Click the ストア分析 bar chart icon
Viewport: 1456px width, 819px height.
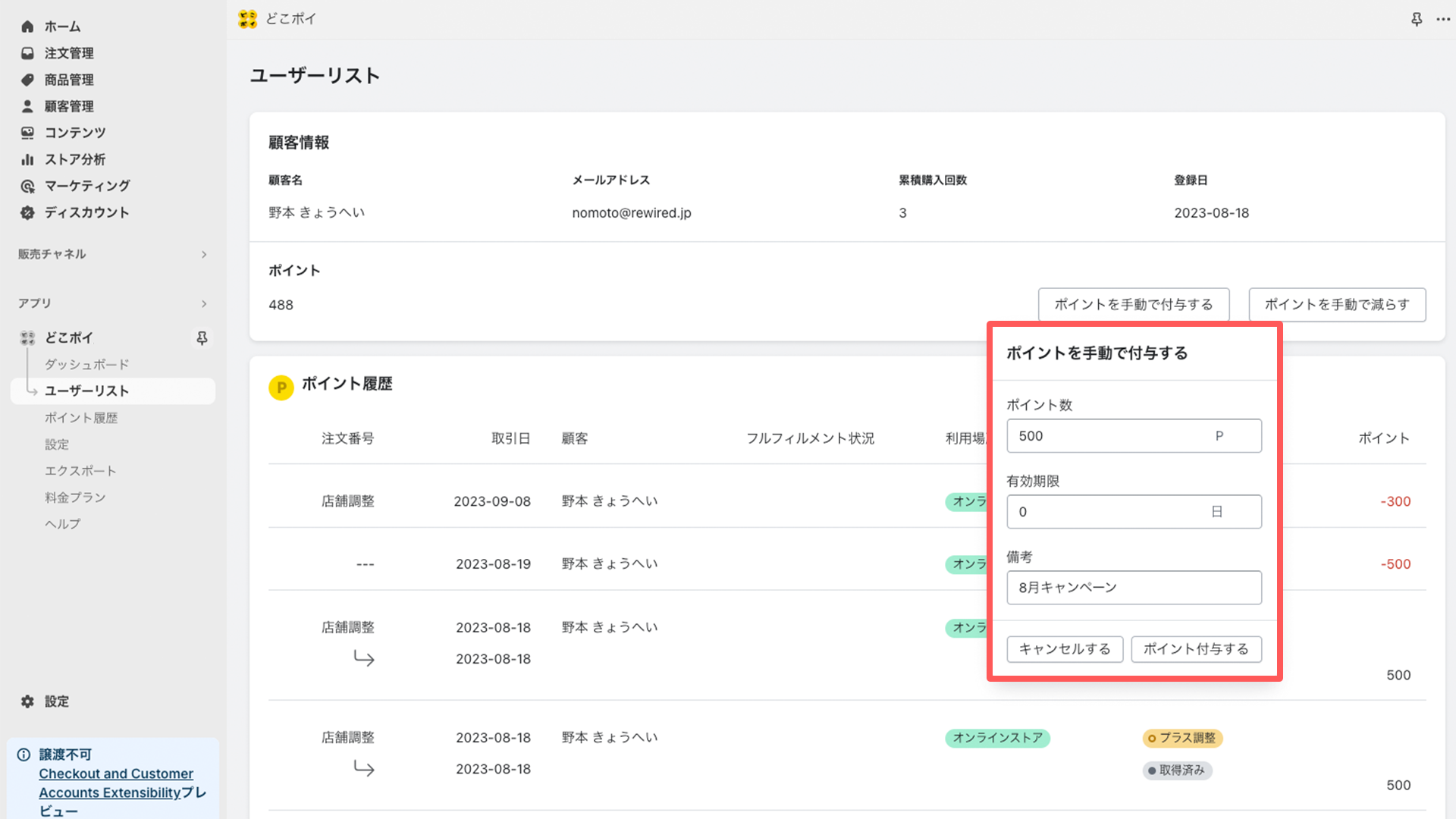(27, 159)
